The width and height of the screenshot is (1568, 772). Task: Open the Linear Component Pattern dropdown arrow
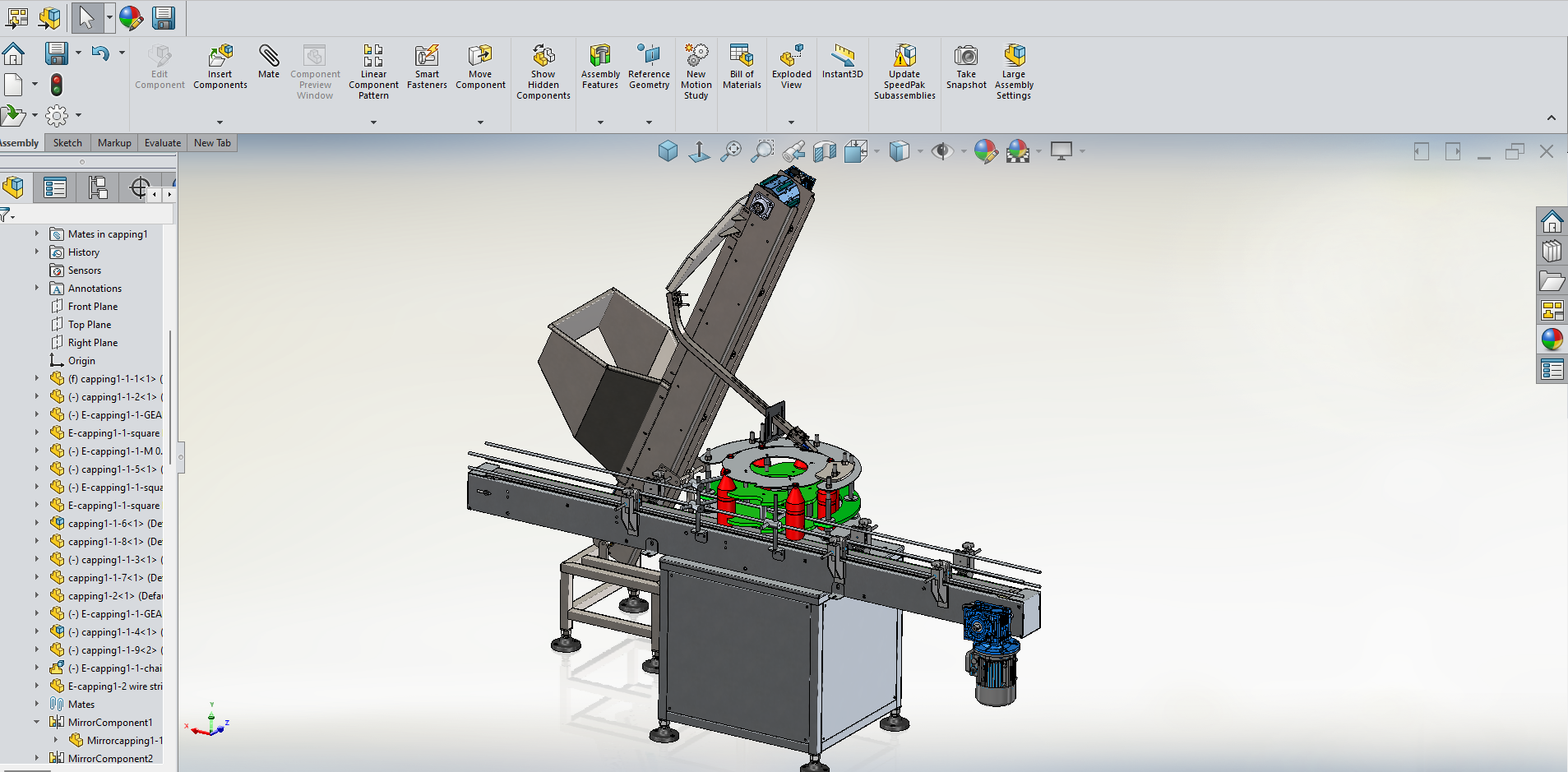373,123
